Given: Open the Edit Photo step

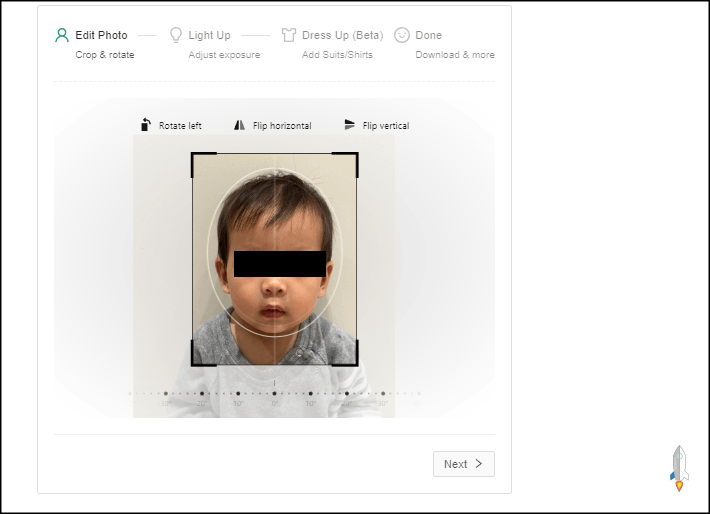Looking at the screenshot, I should 101,35.
